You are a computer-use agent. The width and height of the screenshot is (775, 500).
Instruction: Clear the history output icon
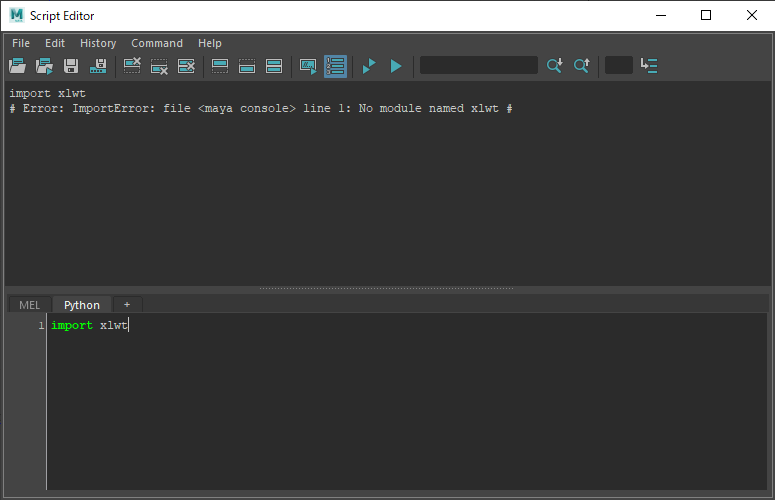click(x=132, y=66)
